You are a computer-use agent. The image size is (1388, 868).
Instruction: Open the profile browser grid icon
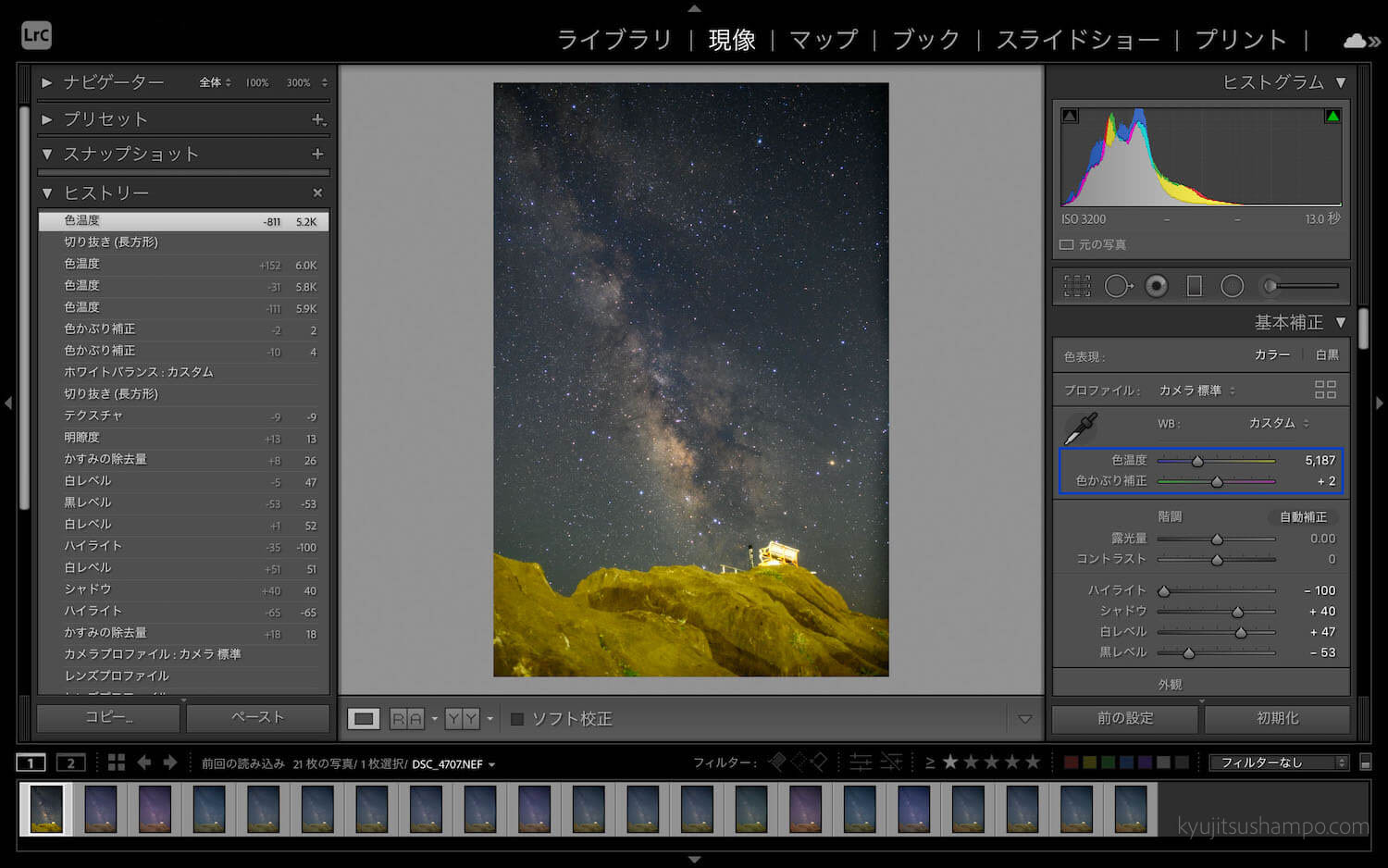coord(1325,390)
